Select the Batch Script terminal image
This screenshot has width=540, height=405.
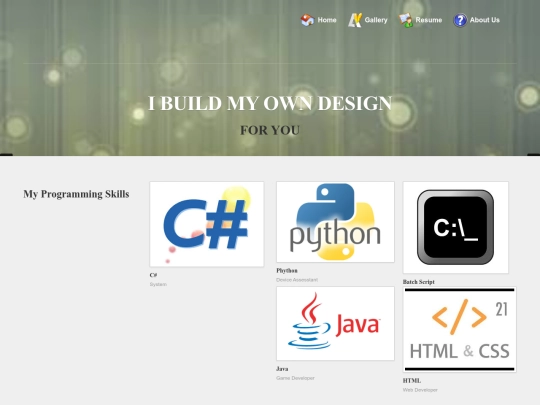456,227
